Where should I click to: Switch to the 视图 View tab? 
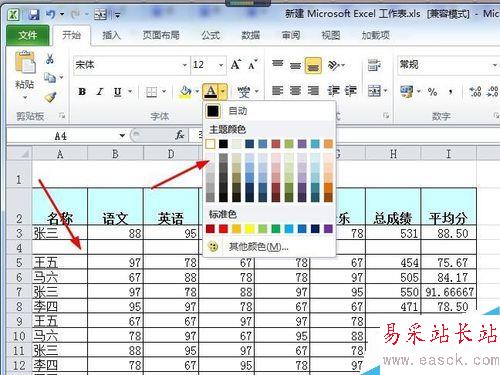click(331, 35)
